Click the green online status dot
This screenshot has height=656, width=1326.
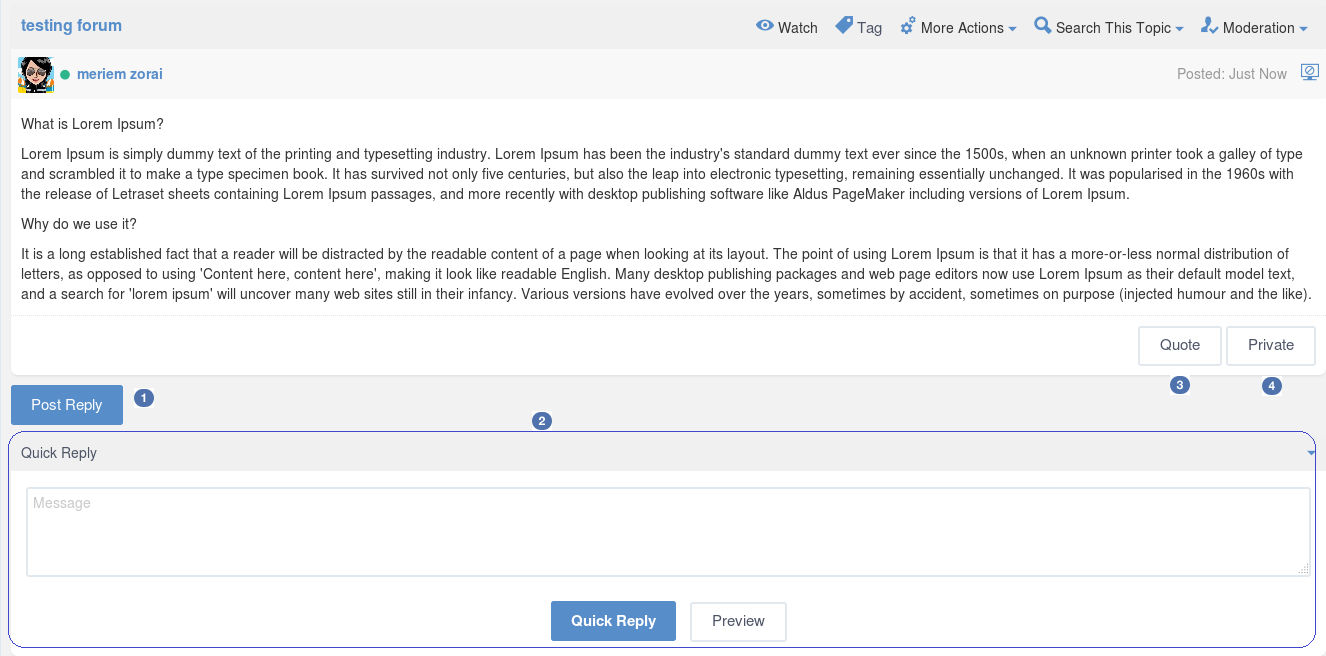tap(65, 74)
